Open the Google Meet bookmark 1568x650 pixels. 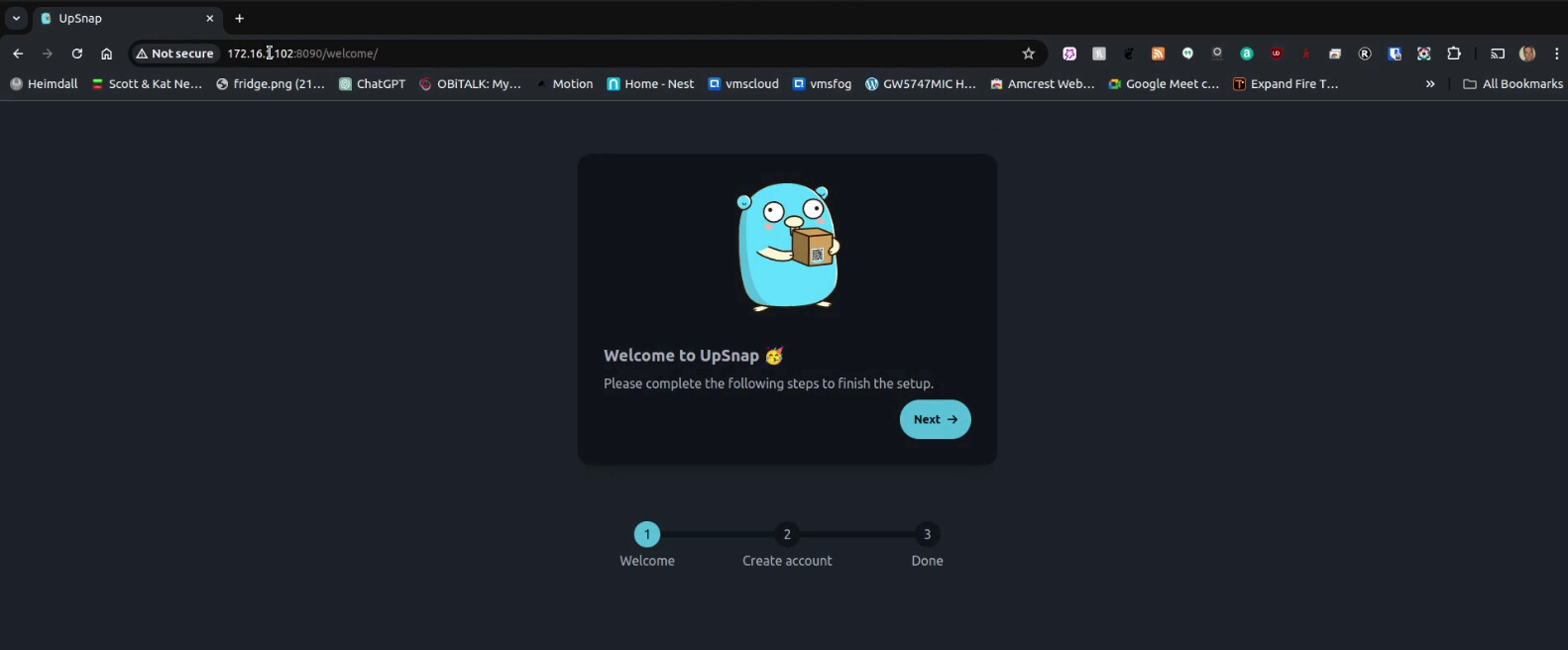1164,84
